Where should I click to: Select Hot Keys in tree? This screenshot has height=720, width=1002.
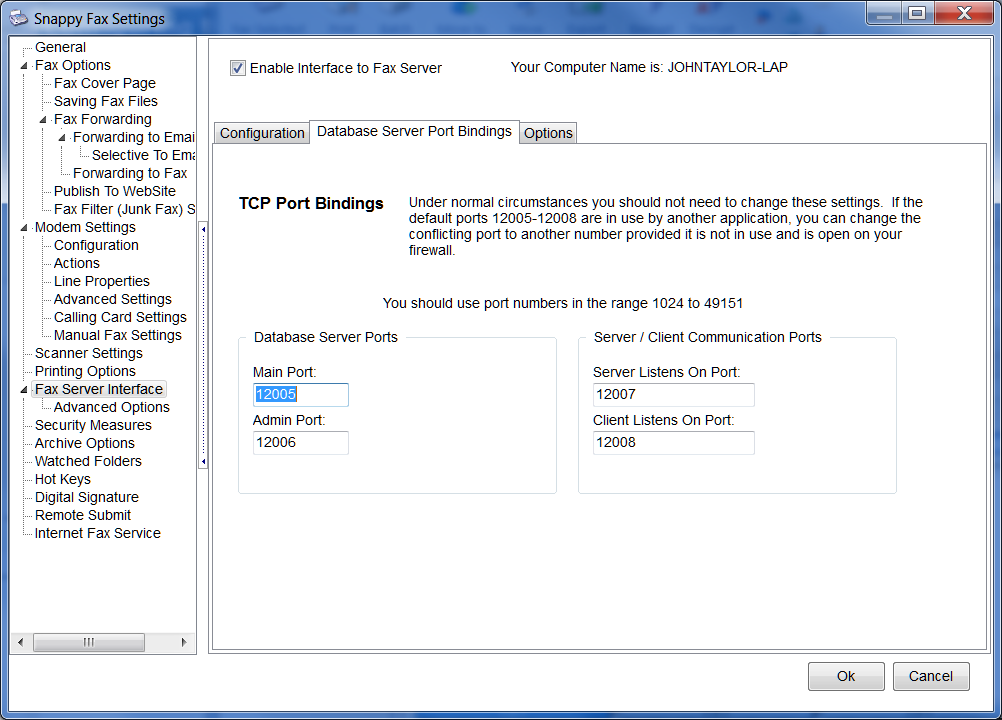[63, 479]
